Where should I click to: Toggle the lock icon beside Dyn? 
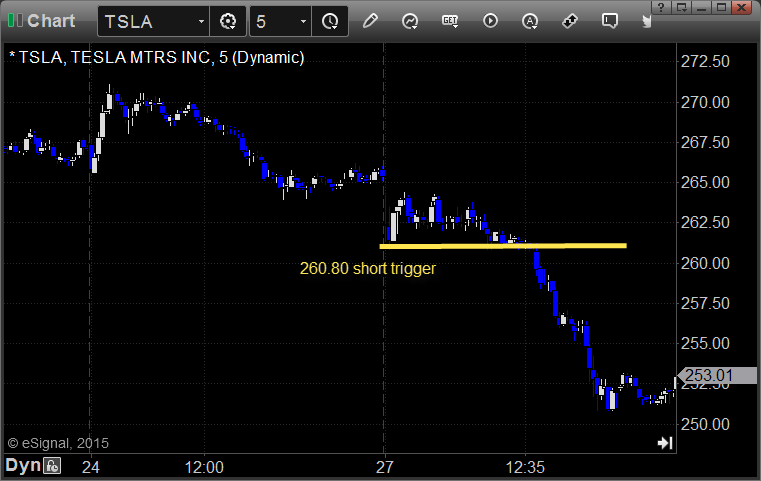coord(52,466)
